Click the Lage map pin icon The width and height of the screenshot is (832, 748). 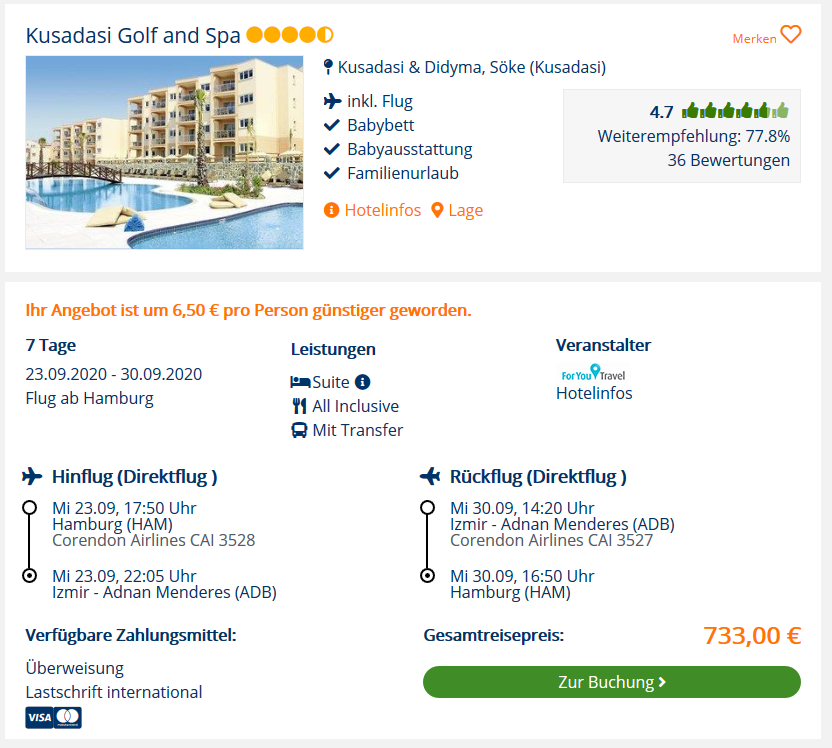(437, 210)
